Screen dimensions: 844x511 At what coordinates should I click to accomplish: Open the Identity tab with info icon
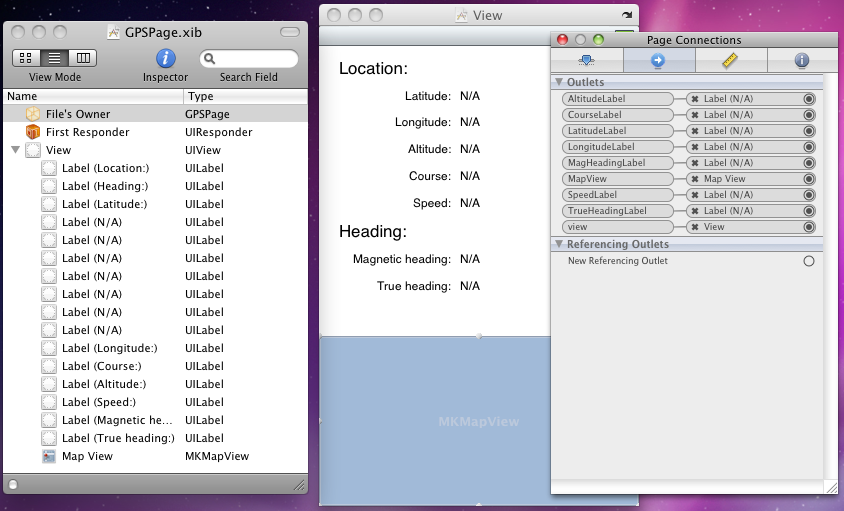[802, 60]
